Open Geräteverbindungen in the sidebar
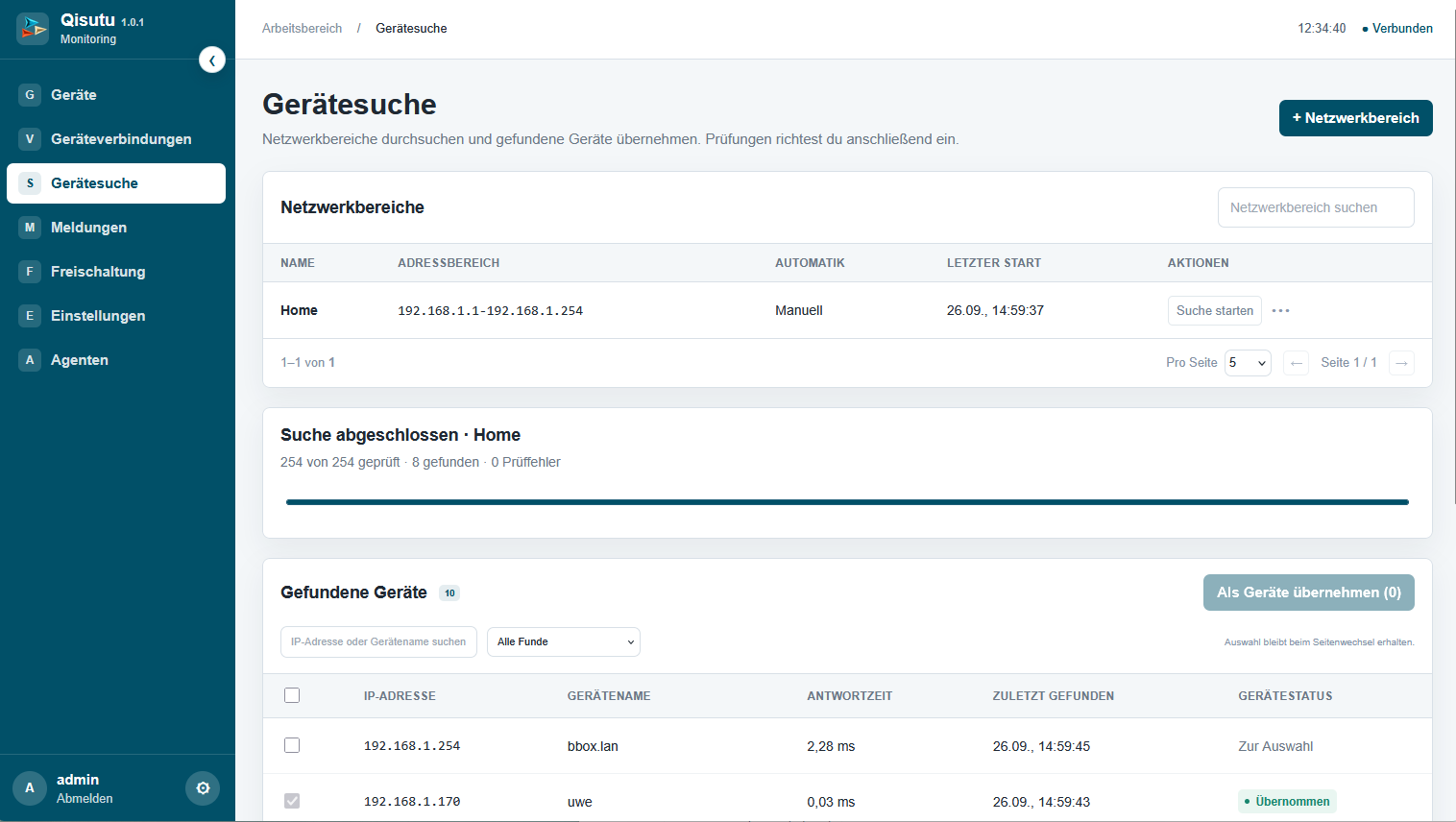 tap(116, 139)
